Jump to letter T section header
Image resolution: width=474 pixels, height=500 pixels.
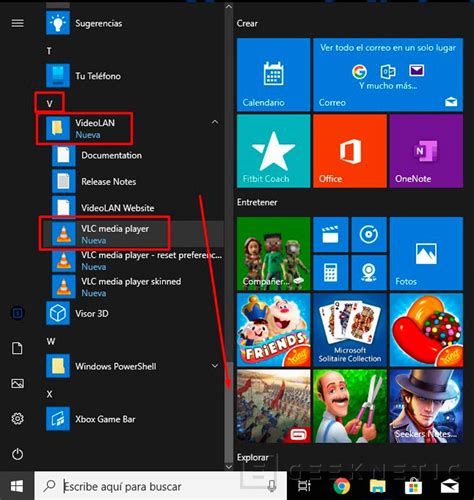(x=49, y=51)
